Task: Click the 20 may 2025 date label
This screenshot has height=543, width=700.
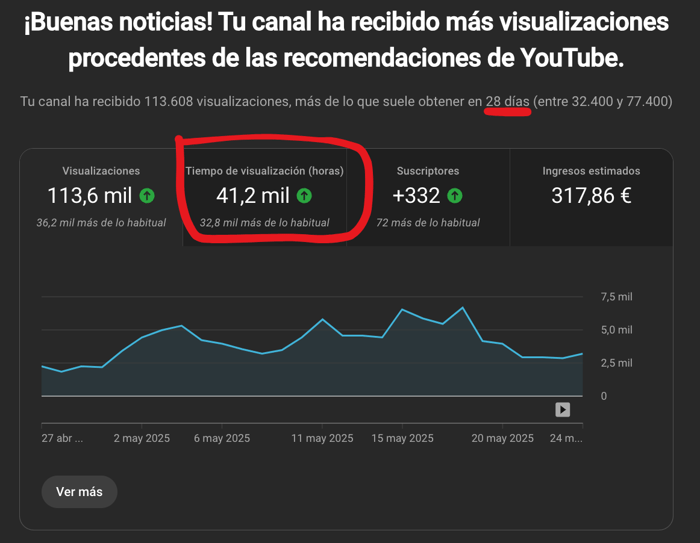Action: point(503,439)
